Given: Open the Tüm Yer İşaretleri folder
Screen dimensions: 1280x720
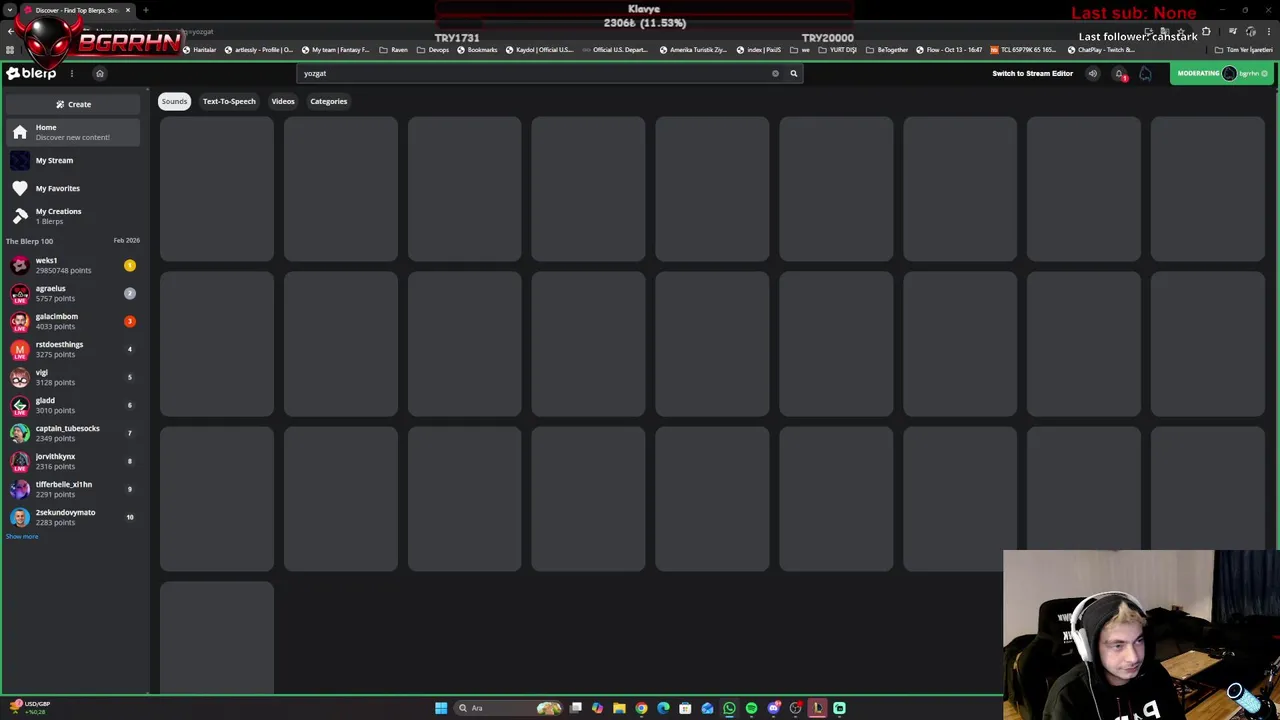Looking at the screenshot, I should 1244,50.
